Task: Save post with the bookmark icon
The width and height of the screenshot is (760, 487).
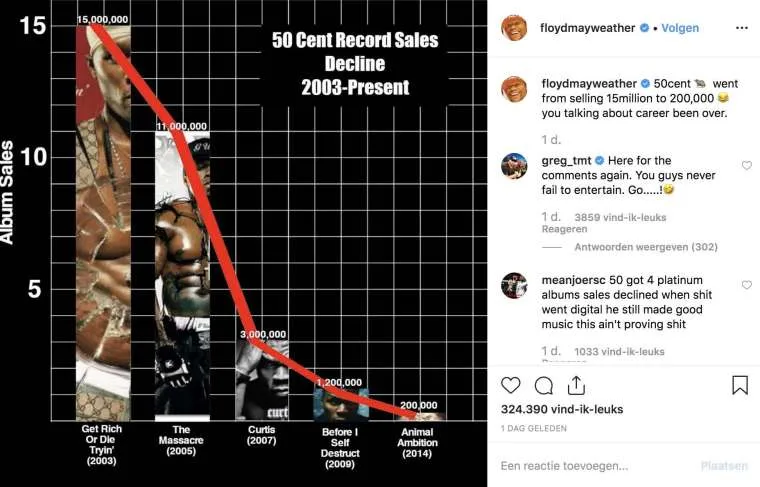Action: (x=740, y=385)
